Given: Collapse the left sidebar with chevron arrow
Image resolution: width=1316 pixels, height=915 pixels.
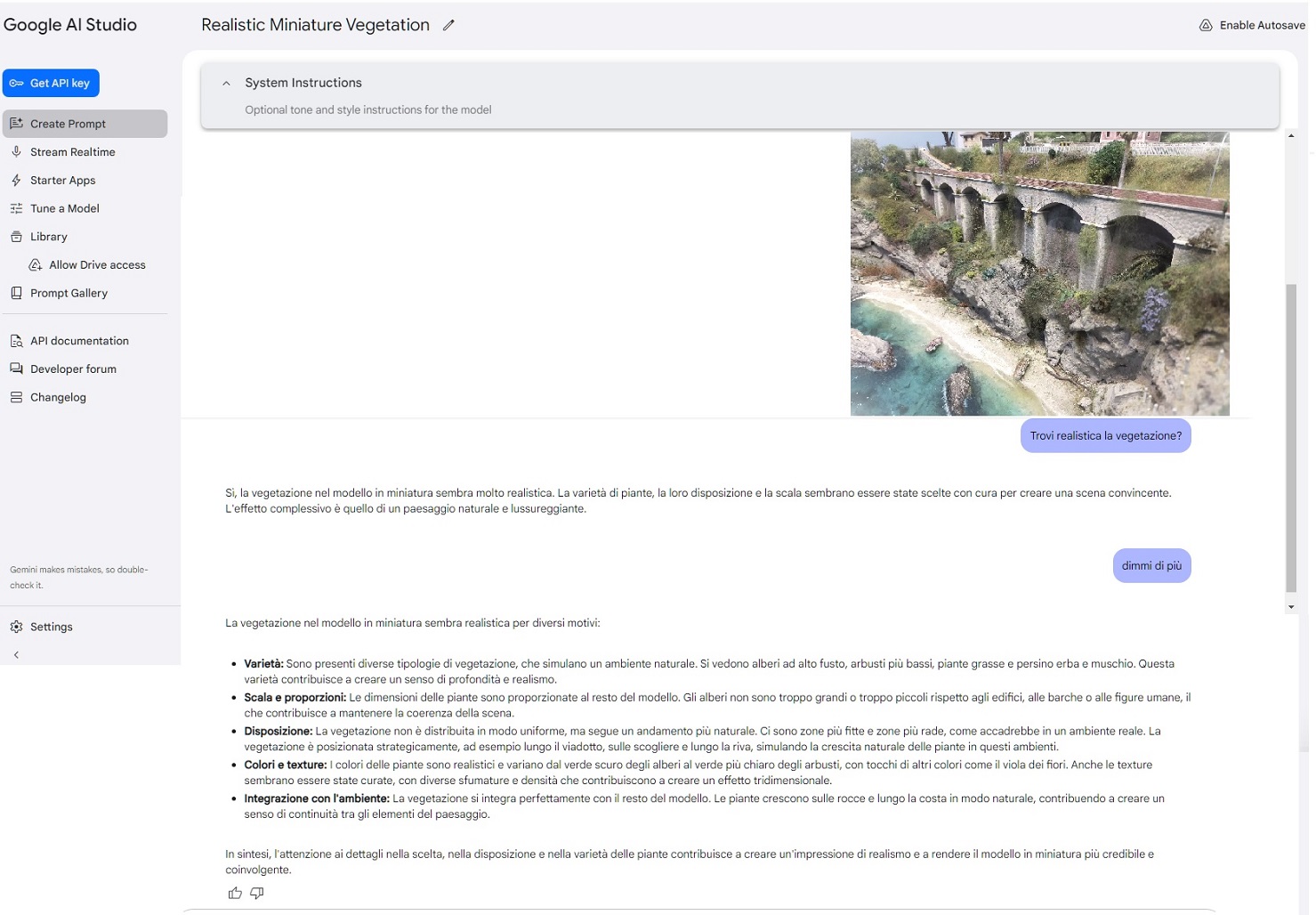Looking at the screenshot, I should (16, 655).
